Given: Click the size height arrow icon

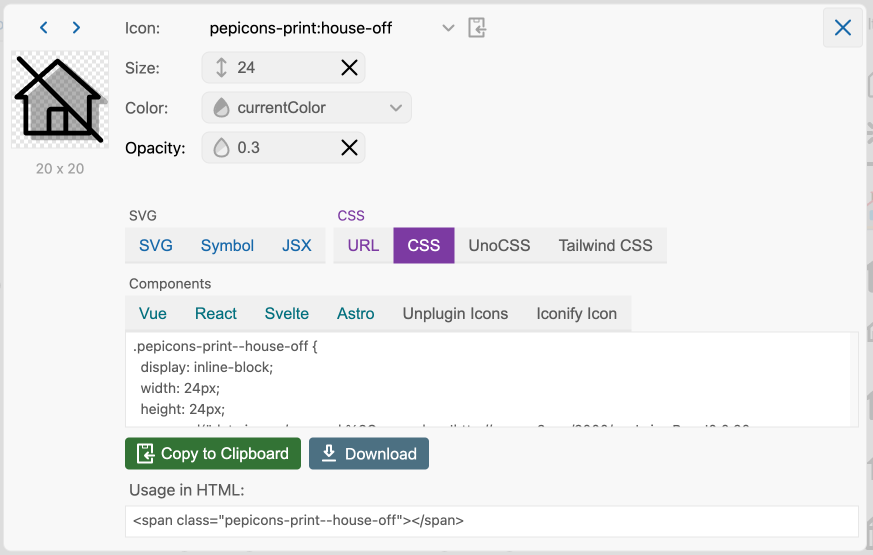Looking at the screenshot, I should coord(221,68).
